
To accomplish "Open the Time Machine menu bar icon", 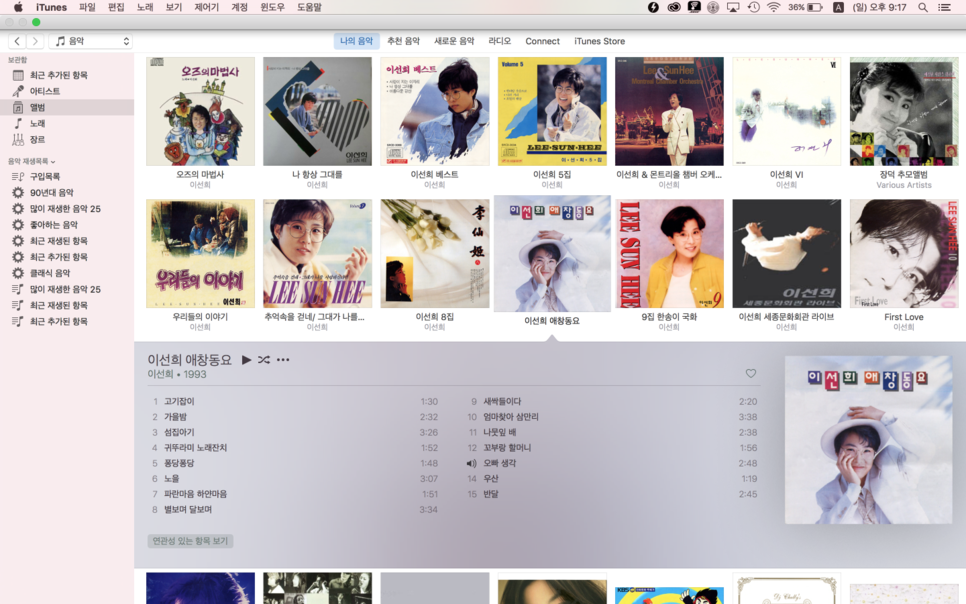I will point(753,7).
